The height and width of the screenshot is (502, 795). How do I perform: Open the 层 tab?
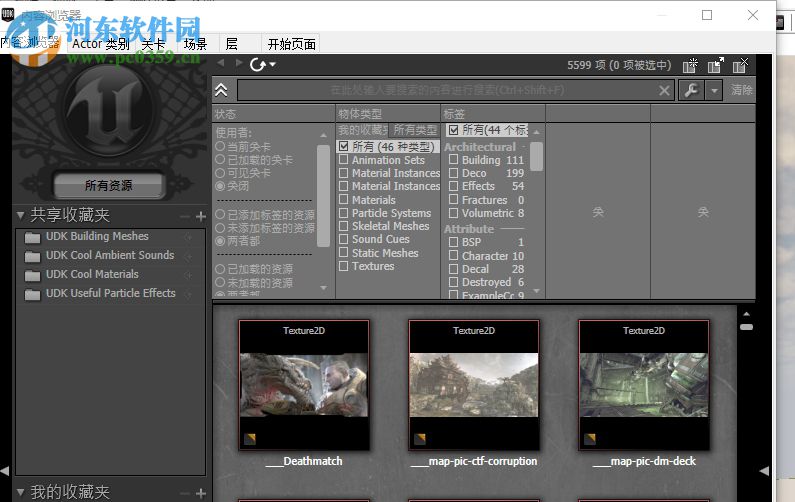tap(232, 44)
